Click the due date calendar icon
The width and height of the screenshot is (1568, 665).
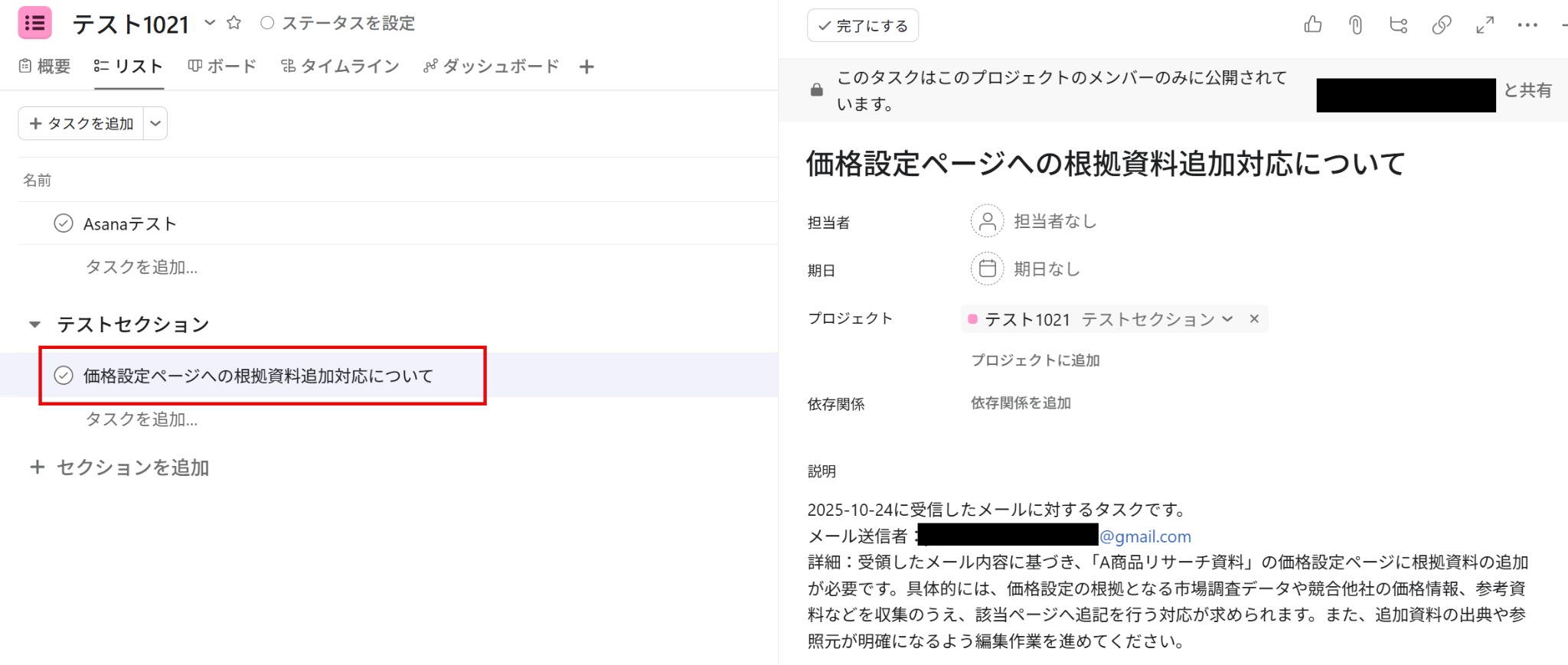tap(988, 269)
